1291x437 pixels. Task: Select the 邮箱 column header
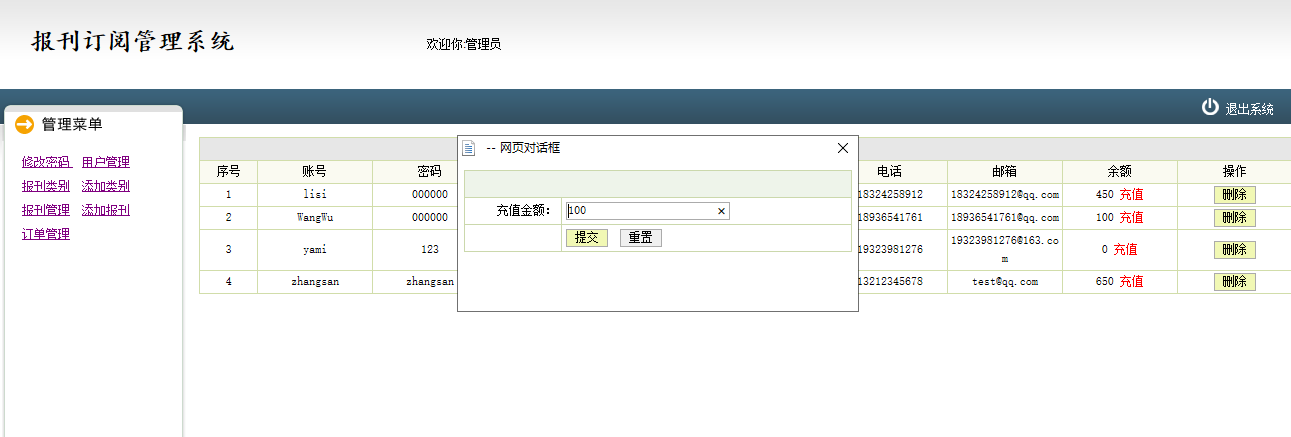(x=1005, y=171)
